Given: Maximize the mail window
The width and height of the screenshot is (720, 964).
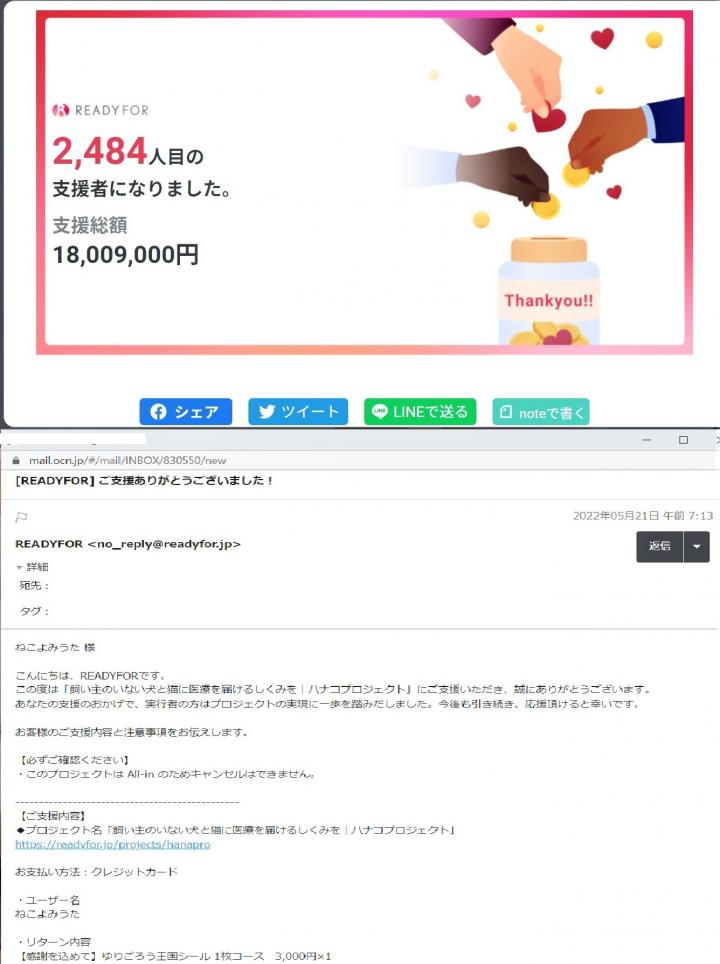Looking at the screenshot, I should tap(683, 440).
